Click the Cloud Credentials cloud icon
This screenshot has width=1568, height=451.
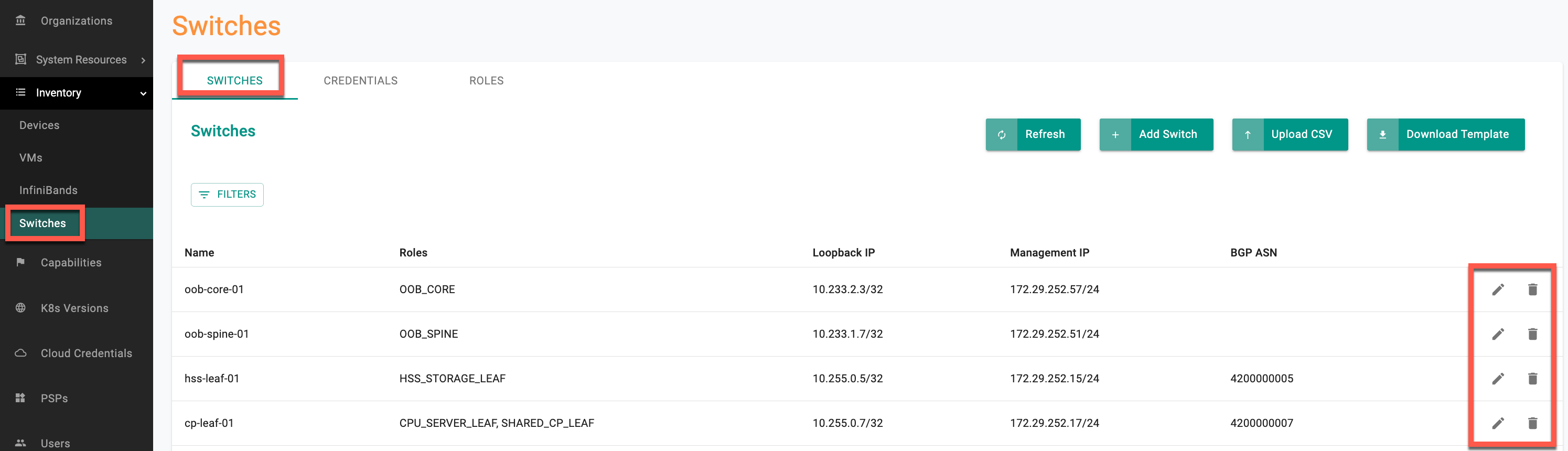point(20,353)
